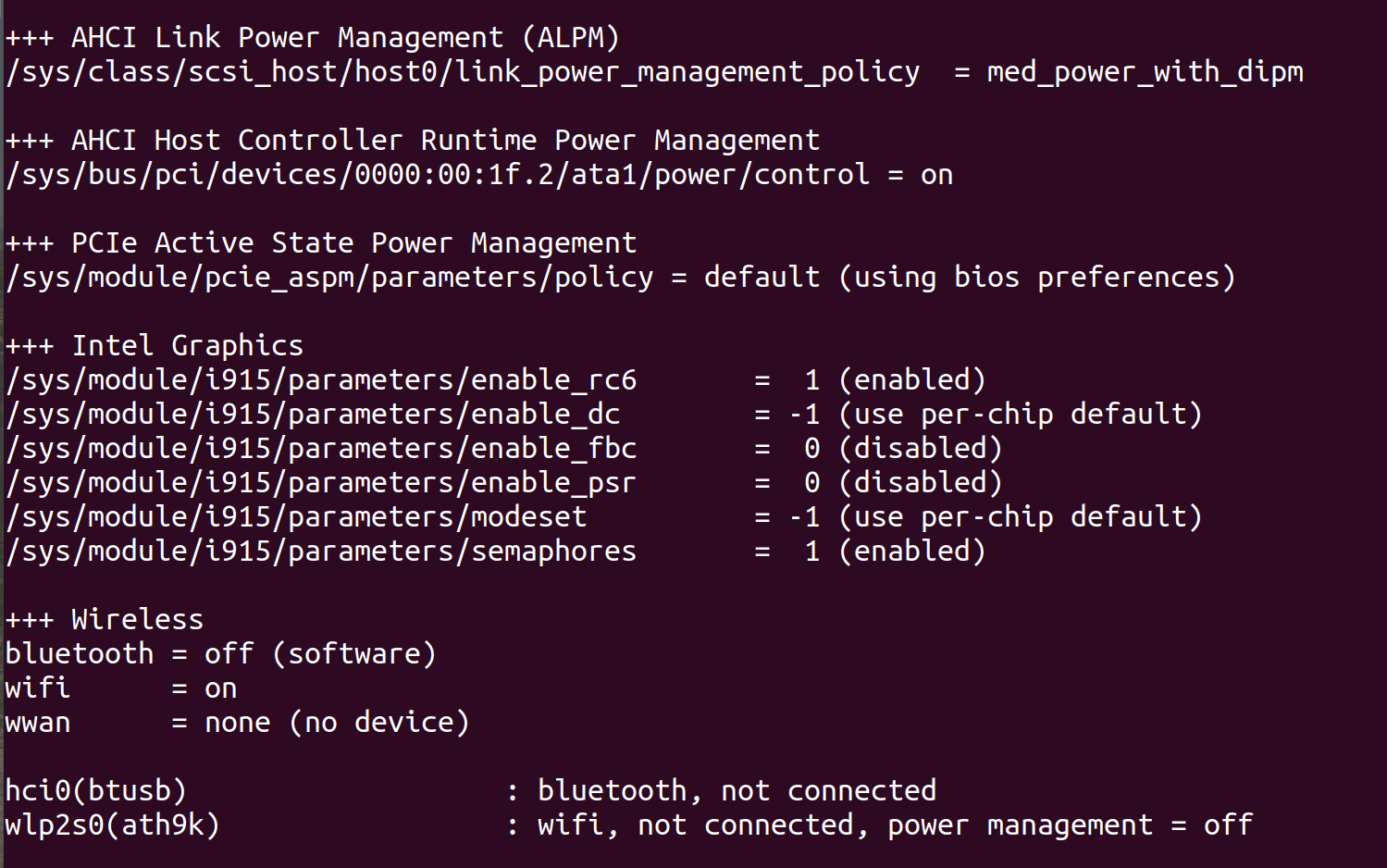Click the AHCI Link Power Management heading
The width and height of the screenshot is (1387, 868).
coord(312,38)
